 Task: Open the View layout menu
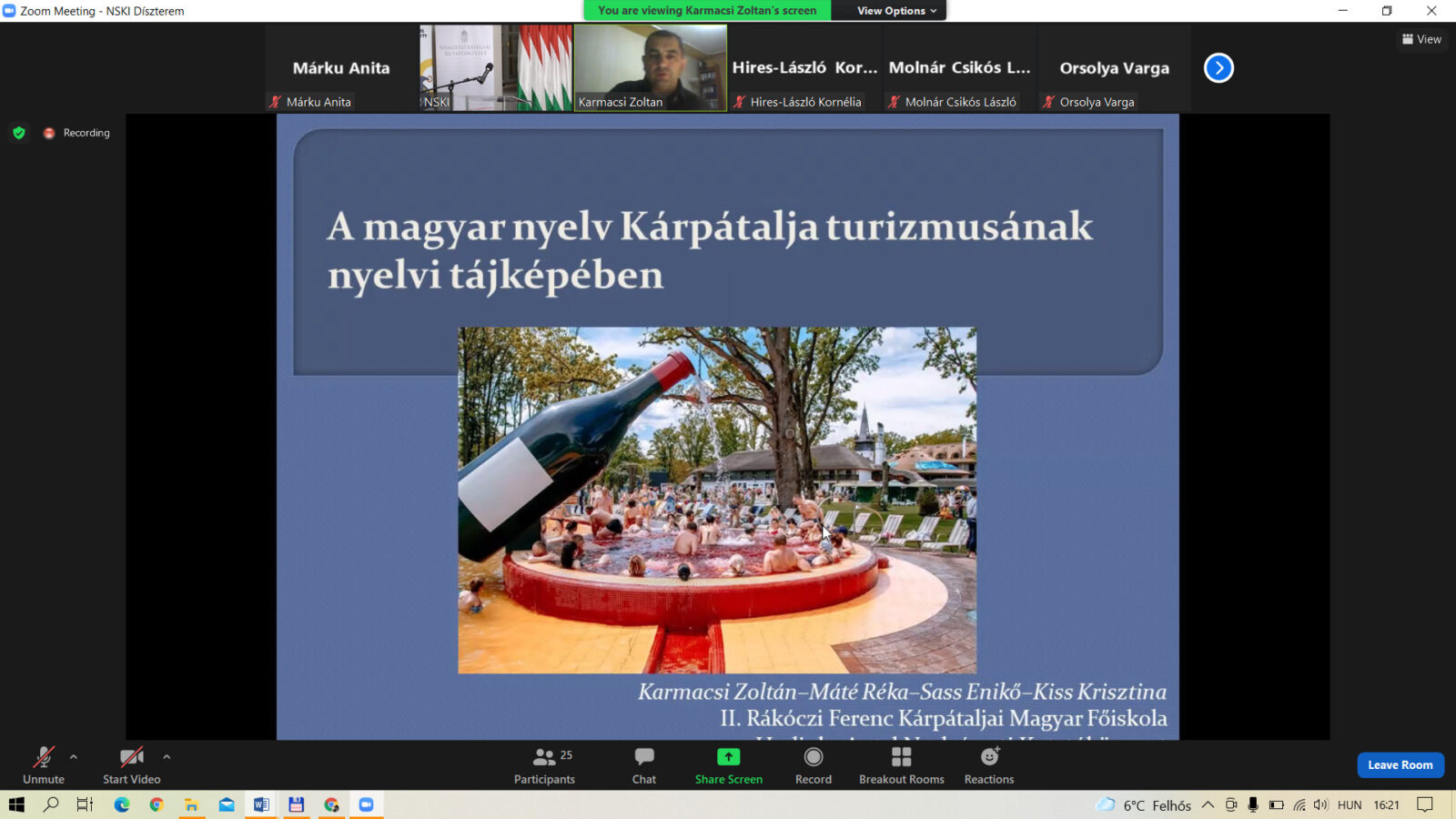click(1421, 39)
